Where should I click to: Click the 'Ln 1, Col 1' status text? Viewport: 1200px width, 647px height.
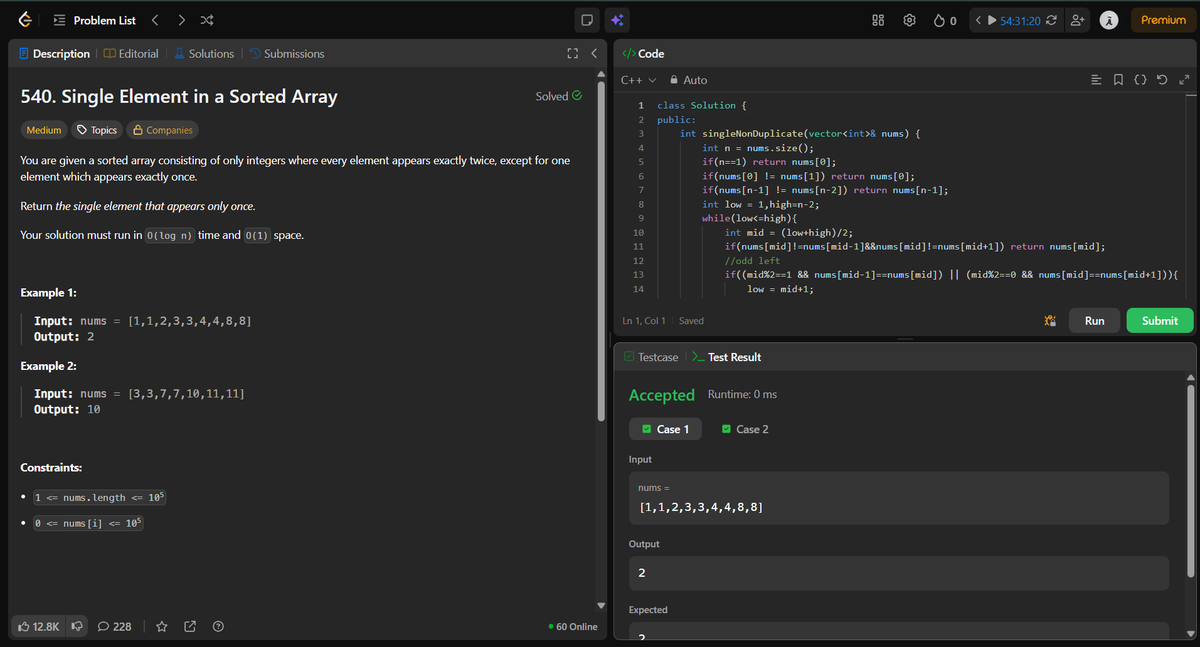tap(644, 321)
